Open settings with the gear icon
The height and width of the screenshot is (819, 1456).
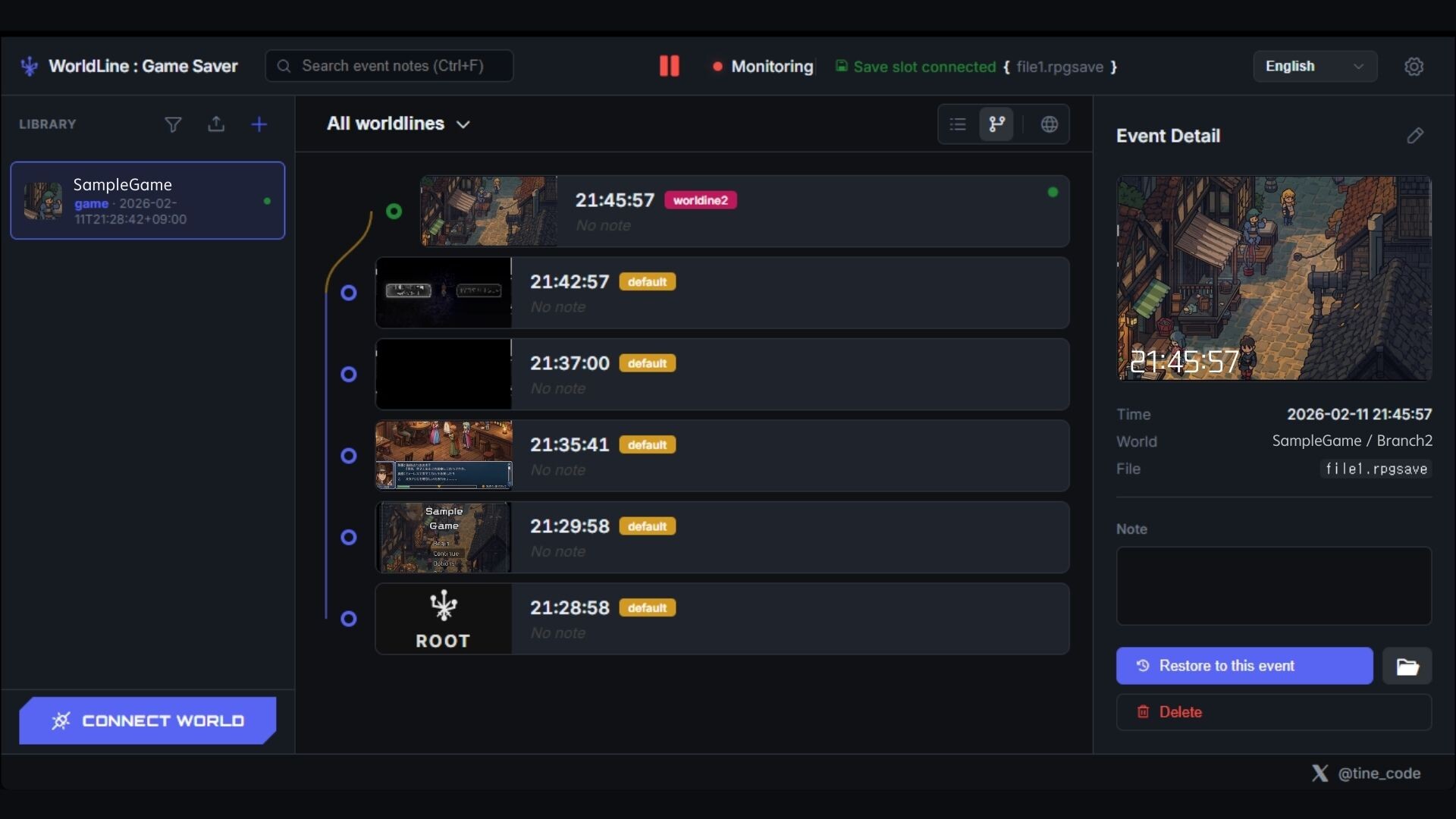pyautogui.click(x=1414, y=67)
